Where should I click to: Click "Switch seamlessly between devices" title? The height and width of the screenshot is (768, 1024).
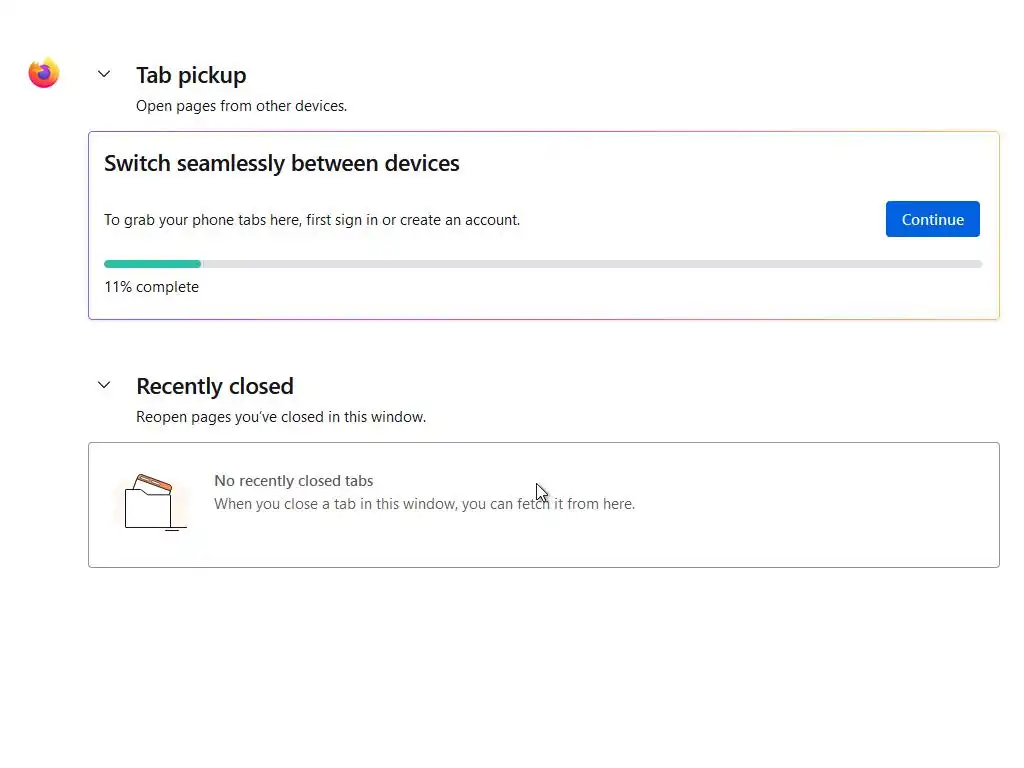[282, 163]
